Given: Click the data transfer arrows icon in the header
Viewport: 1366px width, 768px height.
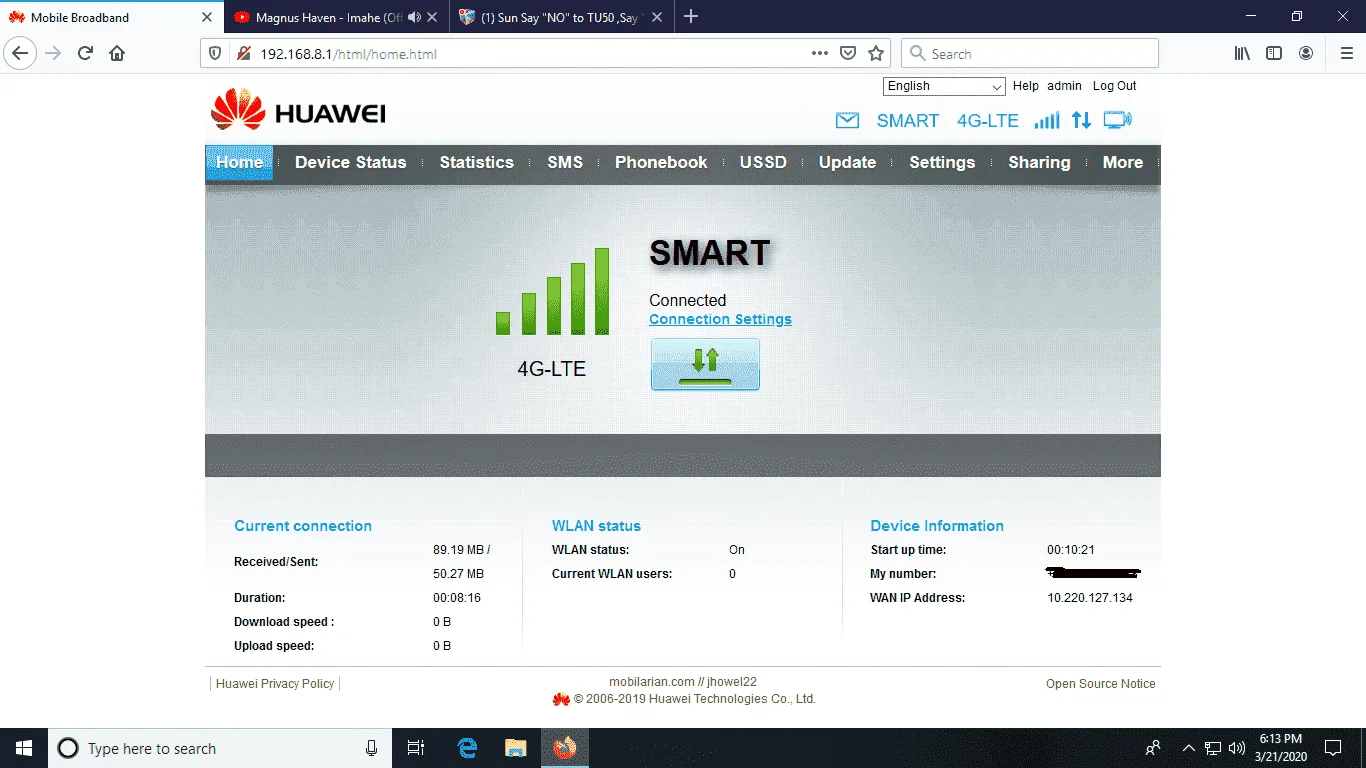Looking at the screenshot, I should [x=1081, y=120].
